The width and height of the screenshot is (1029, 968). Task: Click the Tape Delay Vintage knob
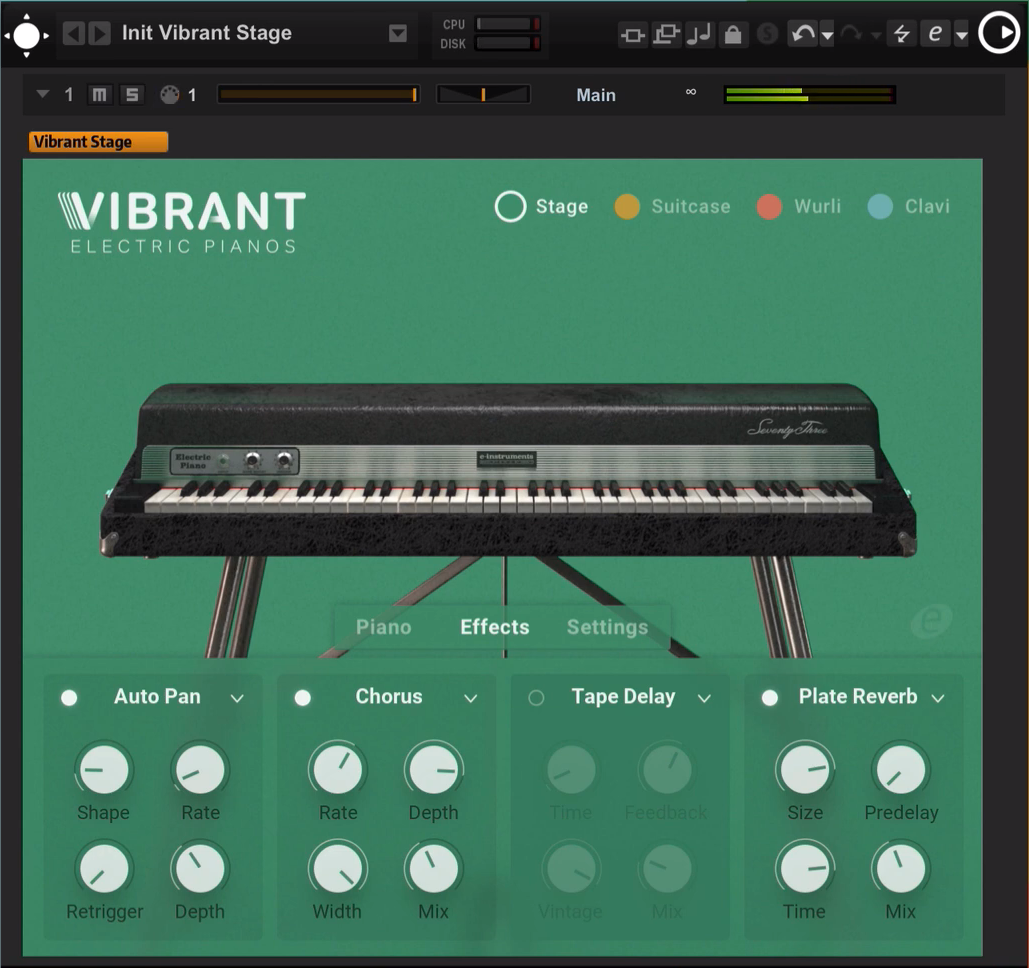[572, 868]
